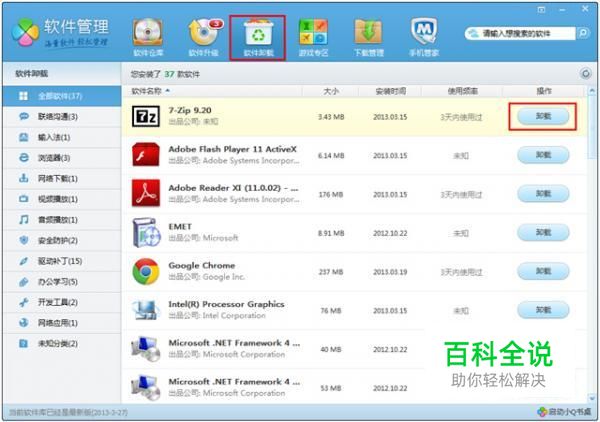Click the Intel Processor Graphics icon
This screenshot has height=422, width=600.
[x=145, y=310]
